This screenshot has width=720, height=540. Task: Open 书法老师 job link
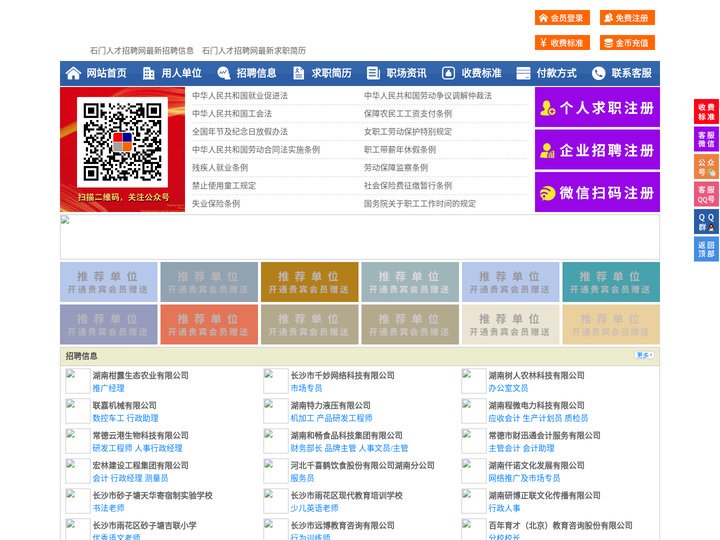108,508
